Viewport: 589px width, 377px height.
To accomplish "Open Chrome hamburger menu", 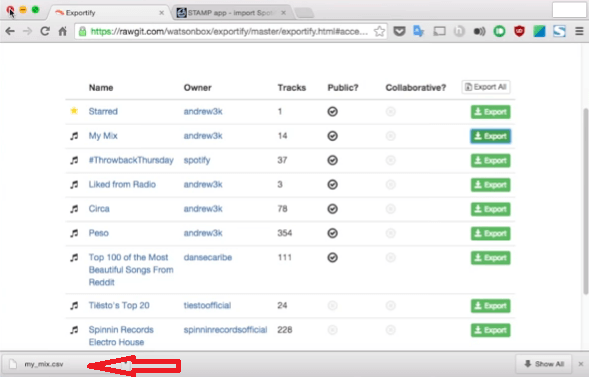I will click(579, 31).
